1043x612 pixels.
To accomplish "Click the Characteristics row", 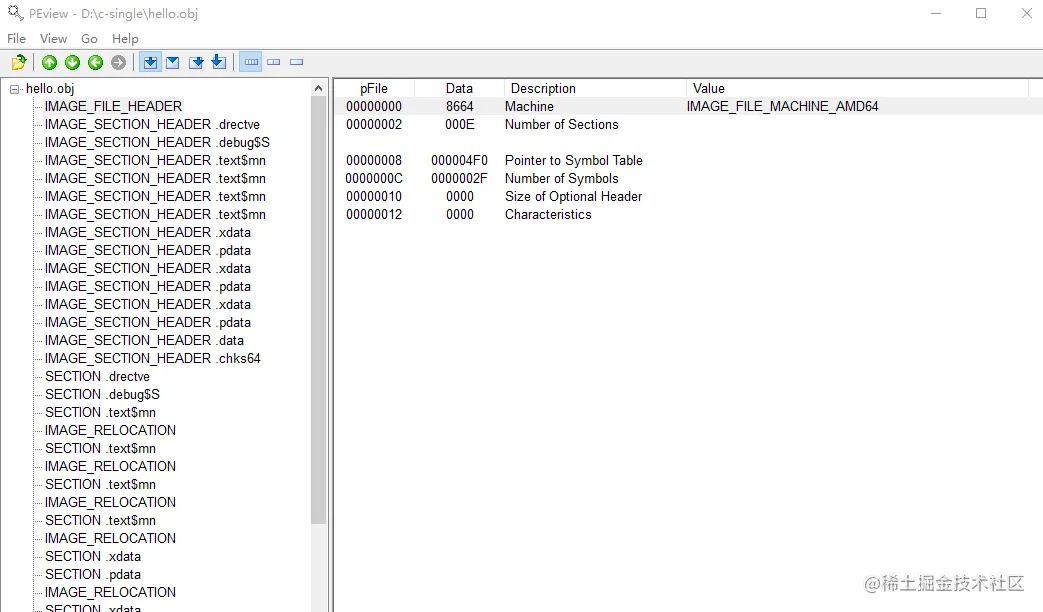I will [x=688, y=214].
